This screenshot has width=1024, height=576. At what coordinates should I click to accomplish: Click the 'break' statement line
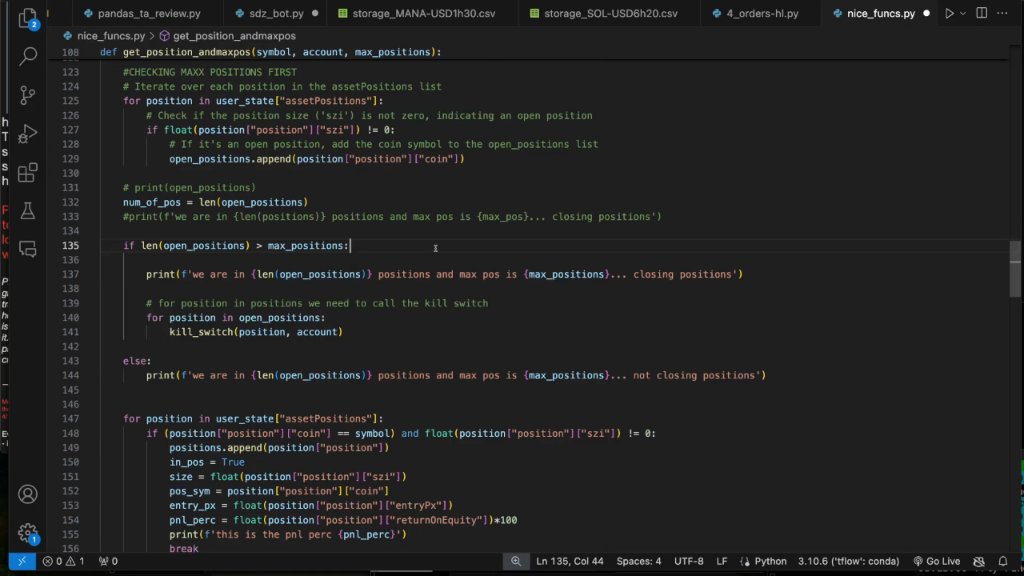coord(184,549)
